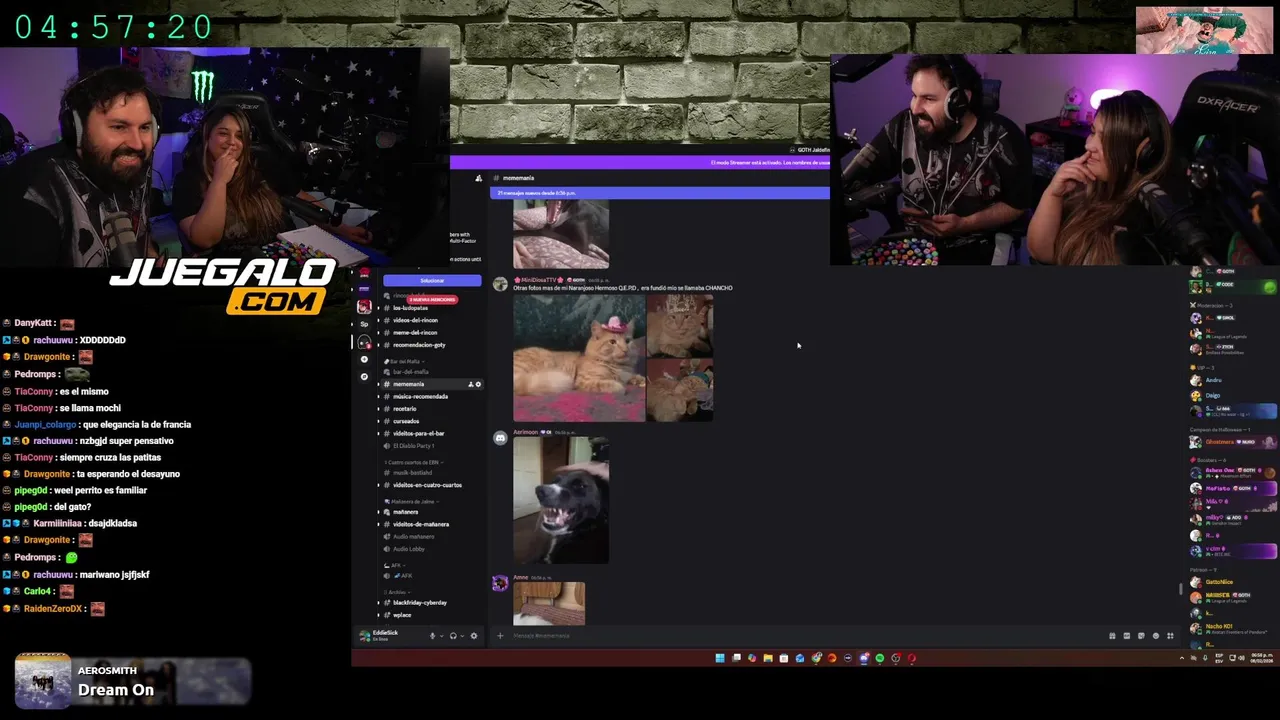
Task: Join the AFK voice channel
Action: point(405,576)
